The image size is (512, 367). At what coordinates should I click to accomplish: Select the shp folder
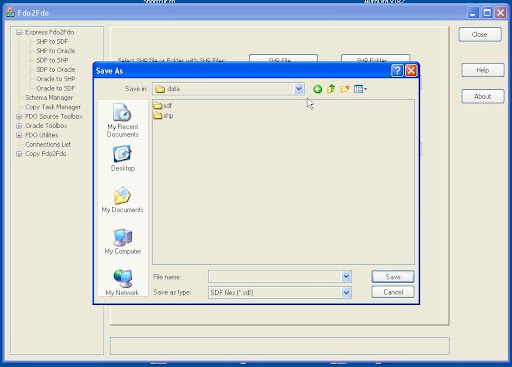(163, 116)
